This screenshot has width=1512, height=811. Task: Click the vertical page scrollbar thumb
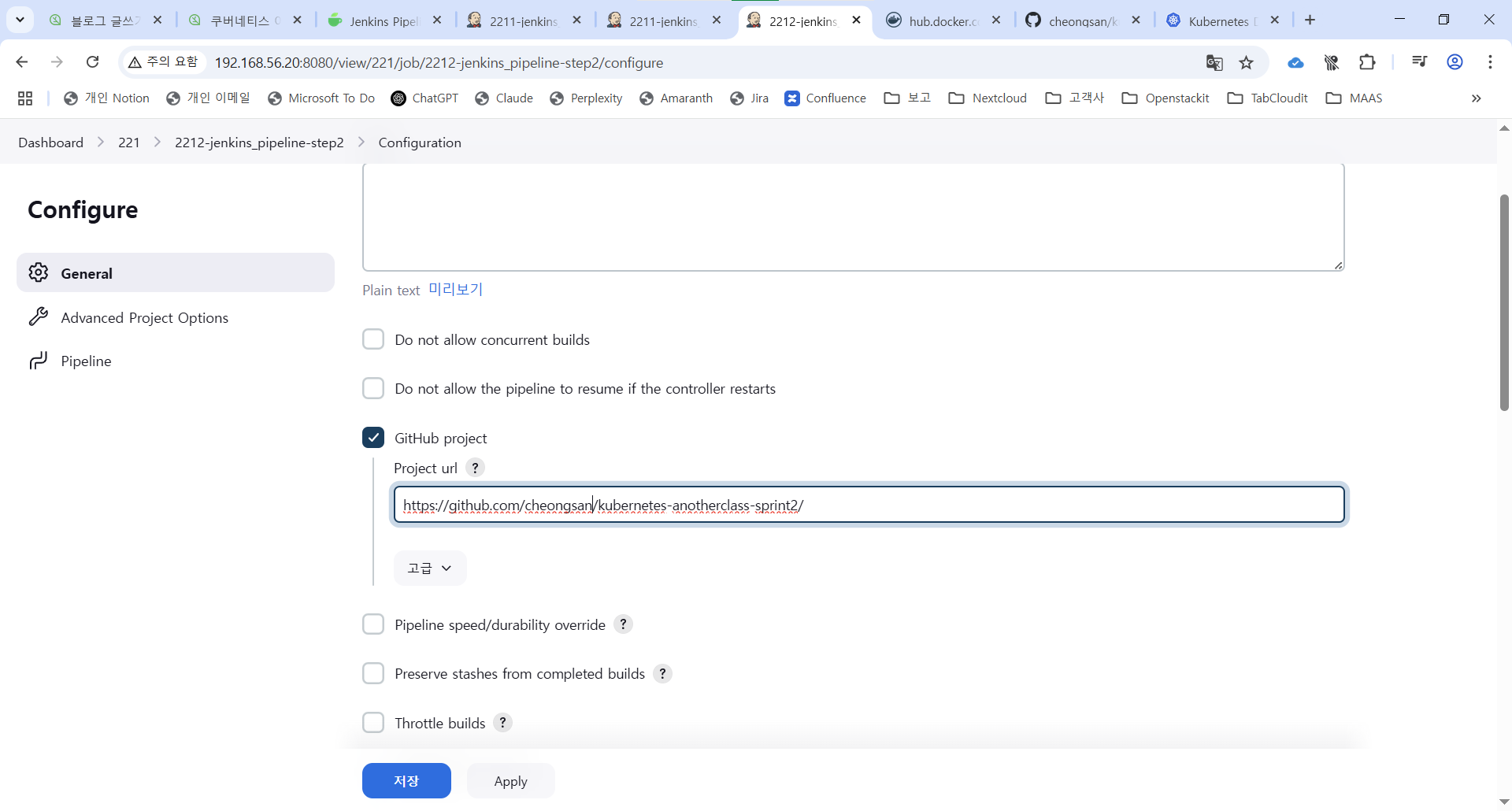tap(1504, 302)
